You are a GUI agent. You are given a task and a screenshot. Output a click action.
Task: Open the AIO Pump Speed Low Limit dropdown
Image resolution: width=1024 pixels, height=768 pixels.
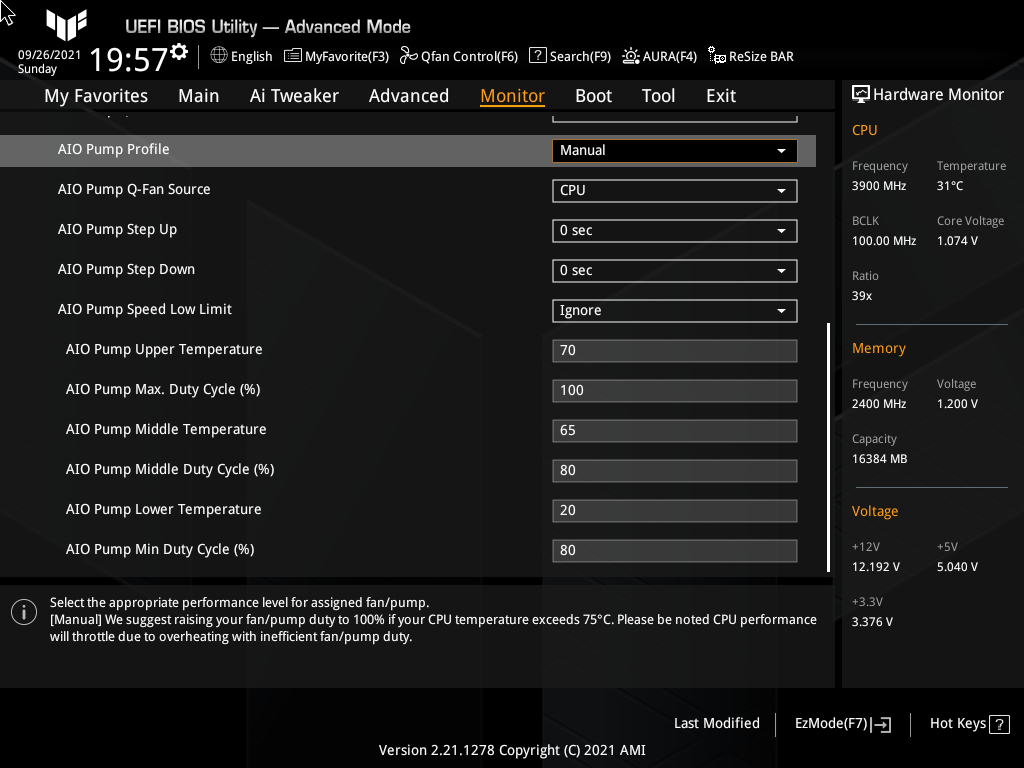(674, 310)
